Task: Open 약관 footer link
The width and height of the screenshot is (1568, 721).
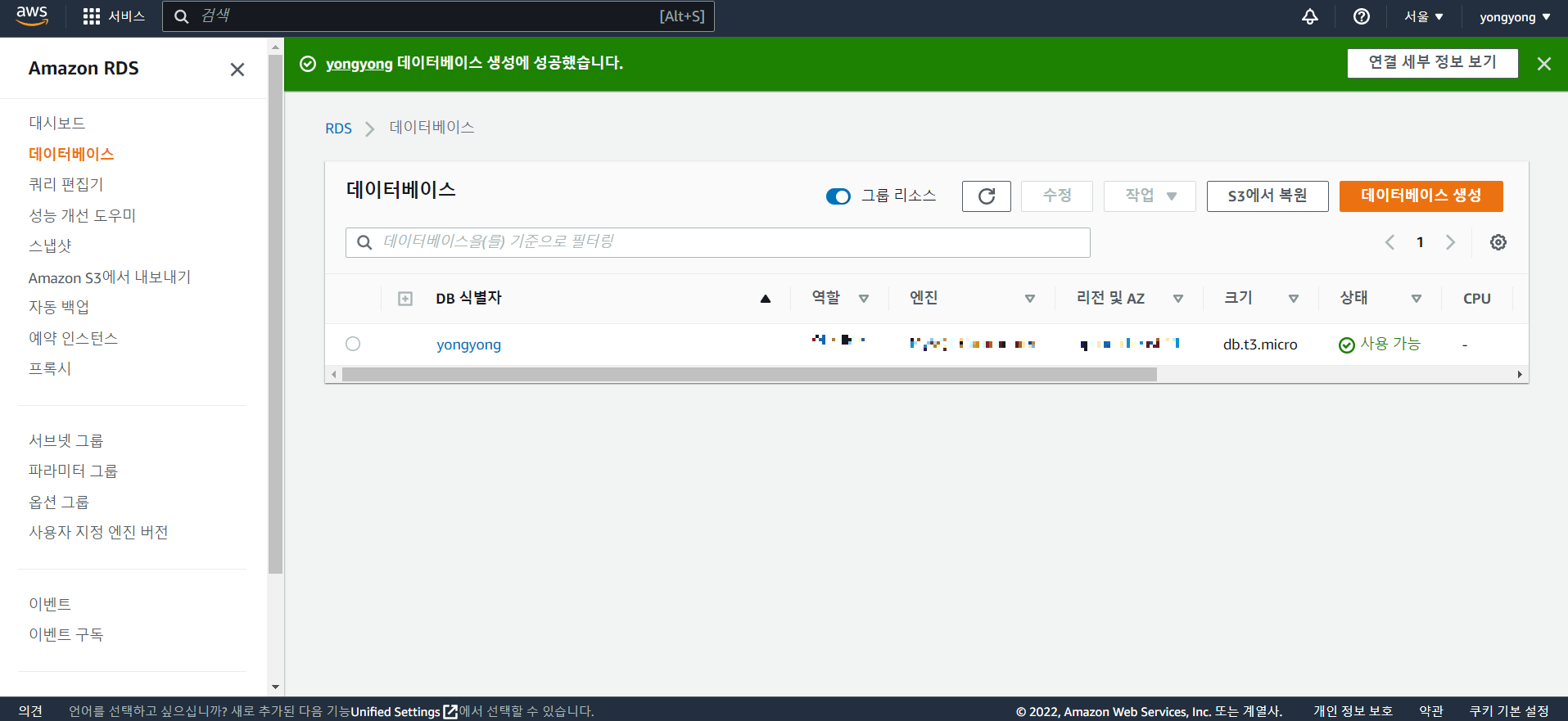Action: (x=1431, y=711)
